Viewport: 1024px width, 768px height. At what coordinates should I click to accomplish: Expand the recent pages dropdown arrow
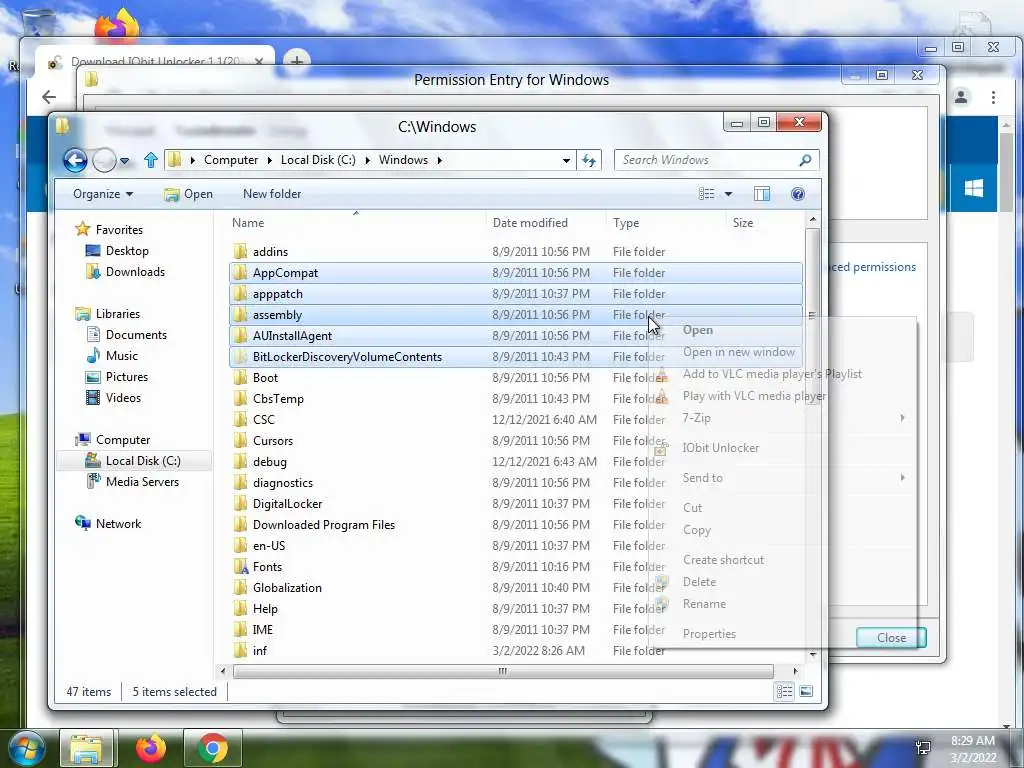pyautogui.click(x=124, y=161)
